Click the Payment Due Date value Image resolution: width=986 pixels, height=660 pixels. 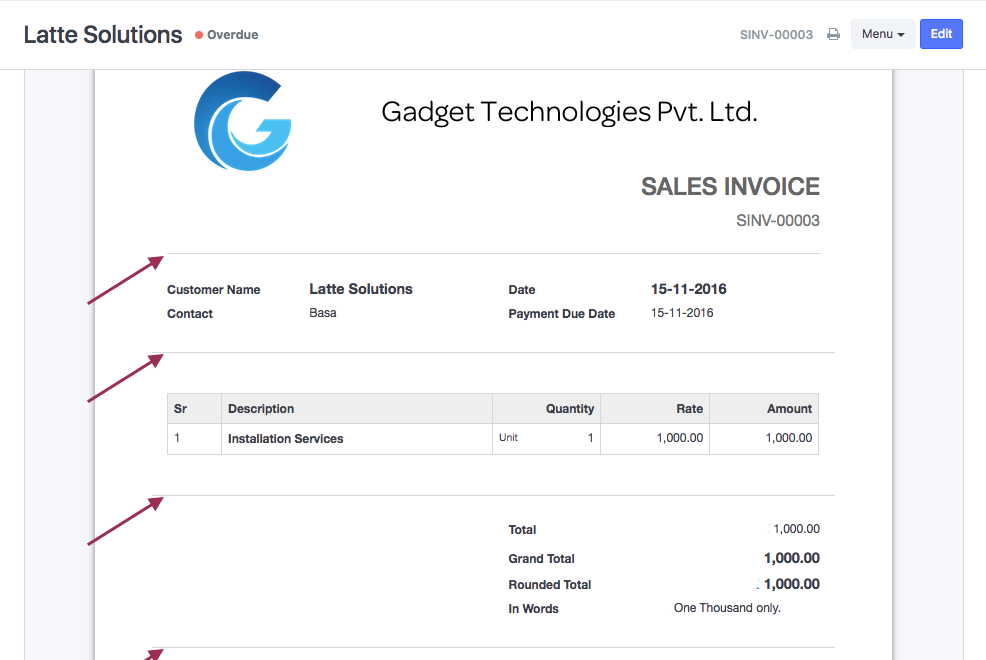[x=682, y=313]
